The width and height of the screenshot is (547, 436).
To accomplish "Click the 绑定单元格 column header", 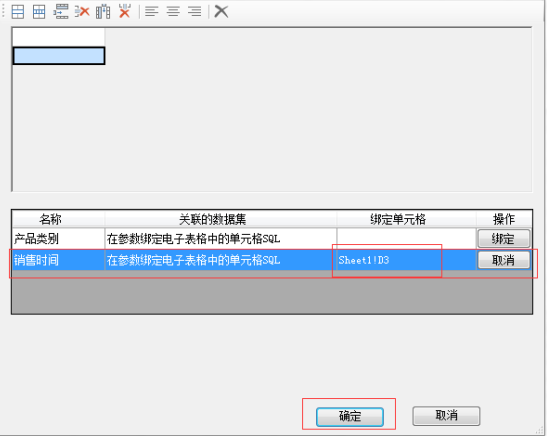I will (x=398, y=219).
